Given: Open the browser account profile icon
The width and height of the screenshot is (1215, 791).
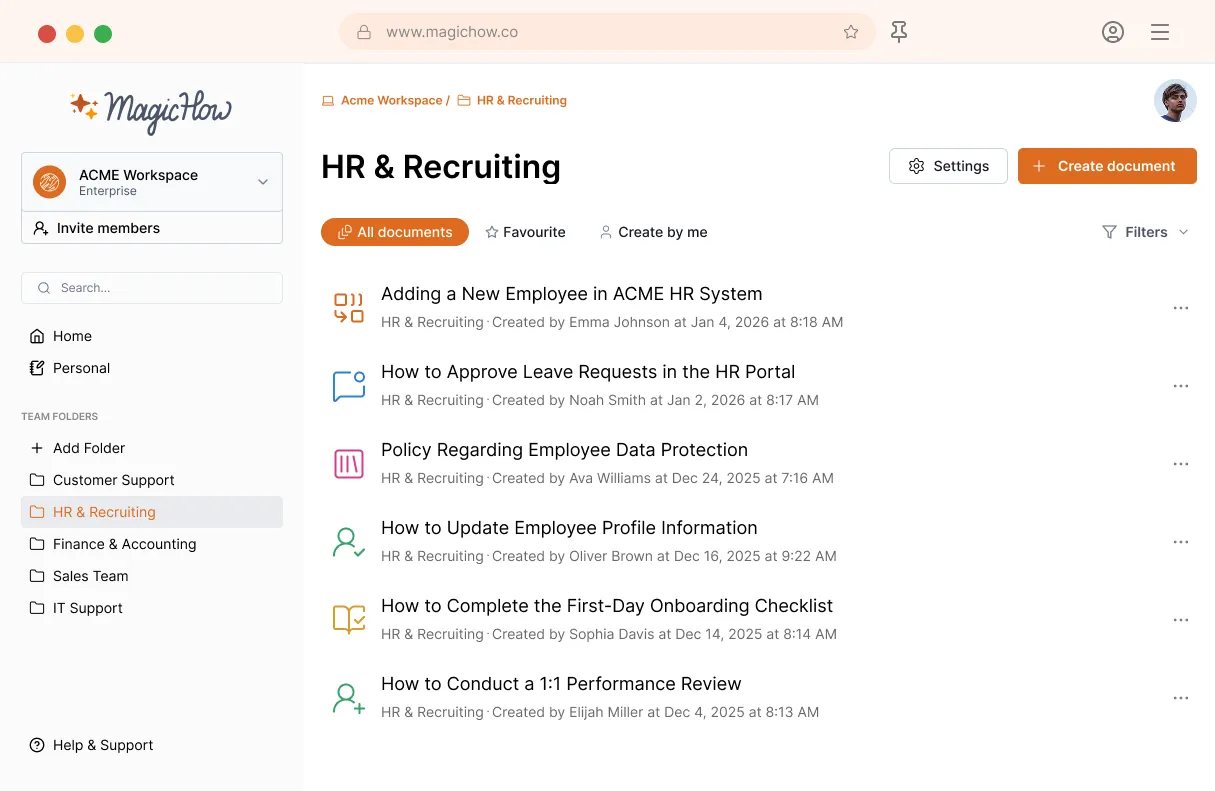Looking at the screenshot, I should point(1112,32).
